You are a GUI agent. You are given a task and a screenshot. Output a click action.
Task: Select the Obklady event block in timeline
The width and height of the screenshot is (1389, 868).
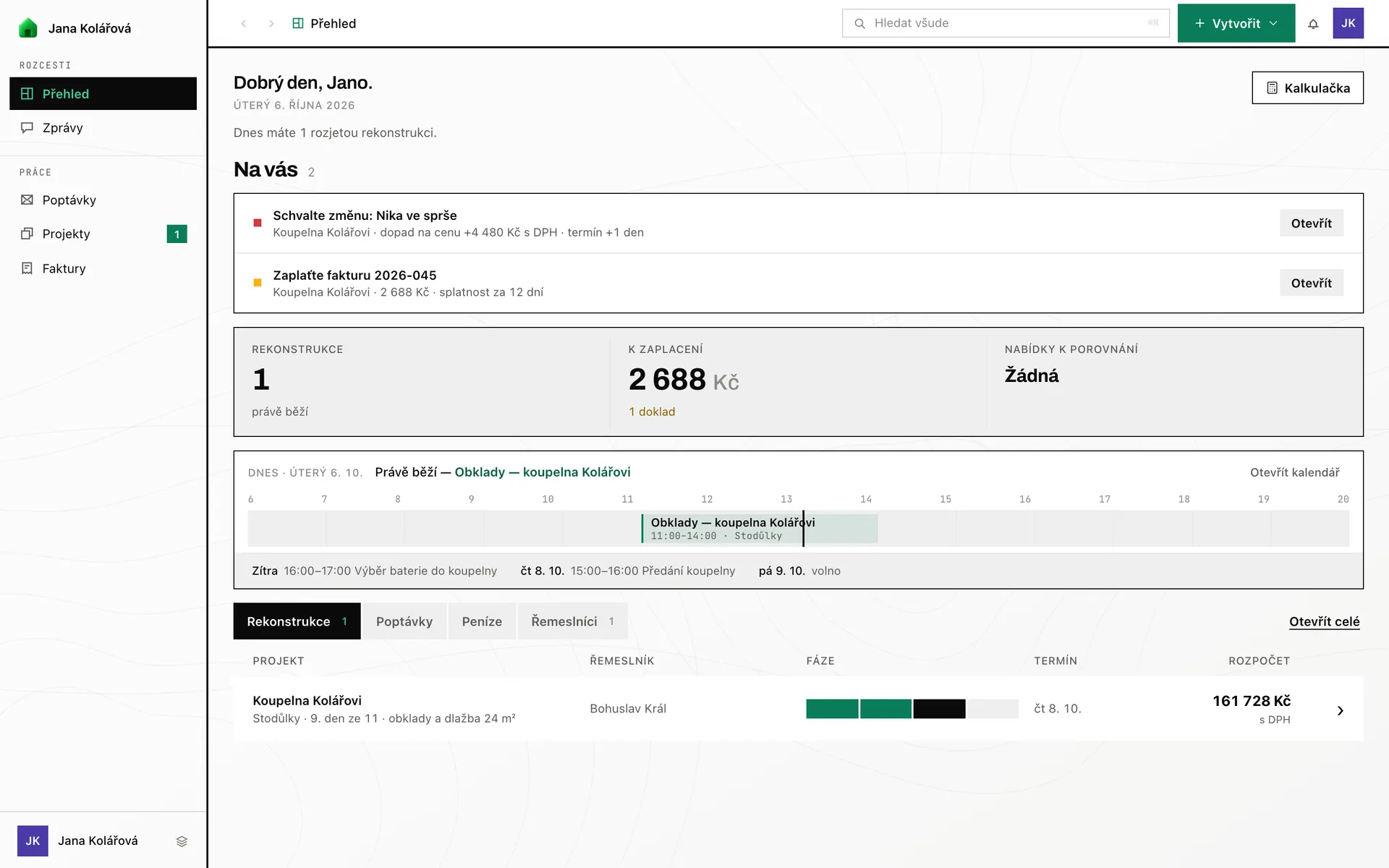click(x=760, y=529)
